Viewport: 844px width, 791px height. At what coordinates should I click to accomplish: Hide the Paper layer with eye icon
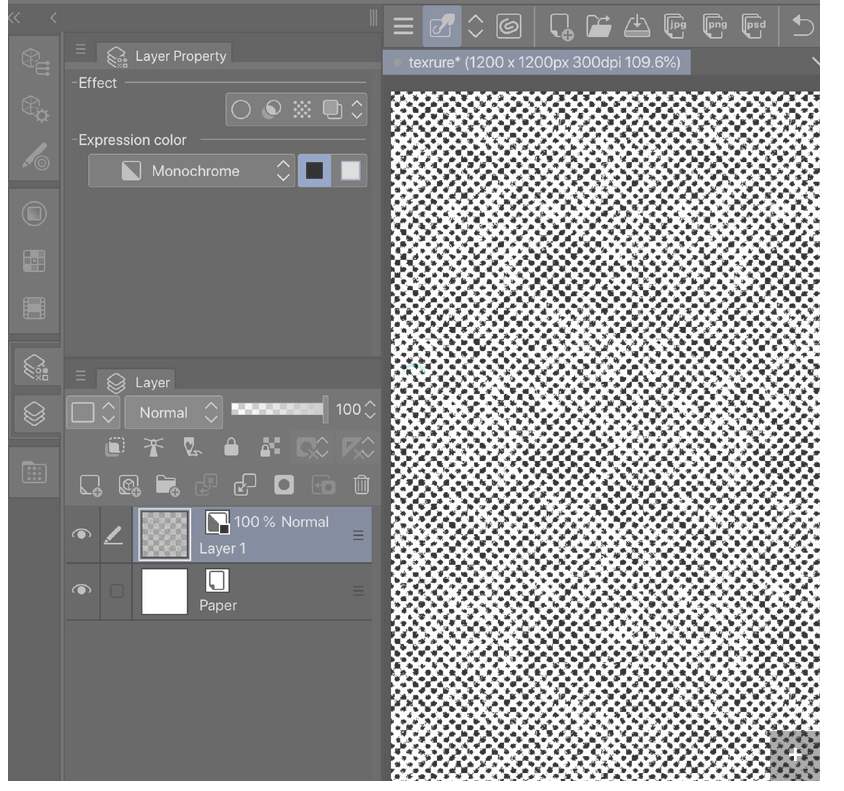pos(81,590)
